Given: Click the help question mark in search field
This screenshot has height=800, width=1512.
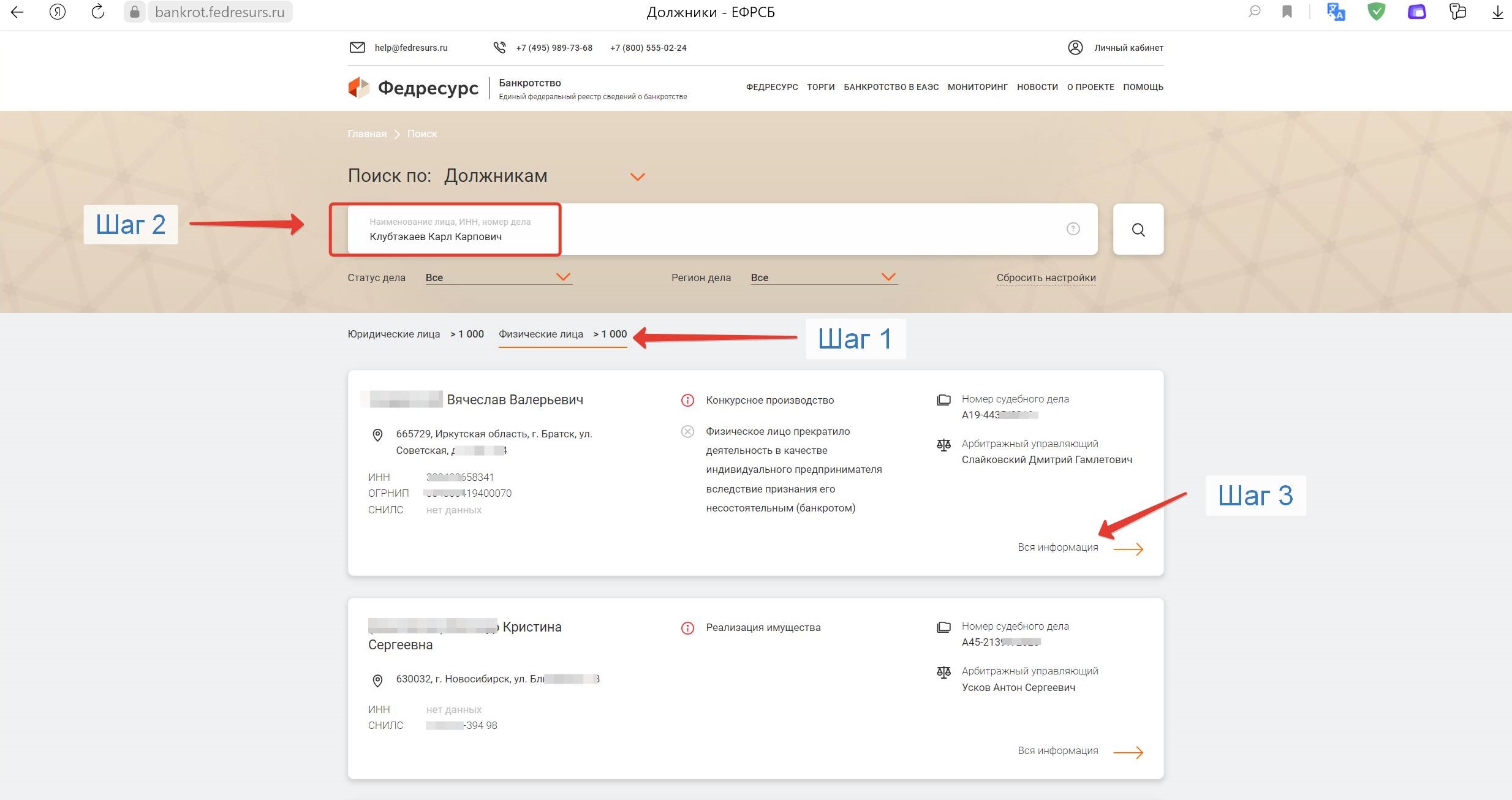Looking at the screenshot, I should click(x=1073, y=228).
